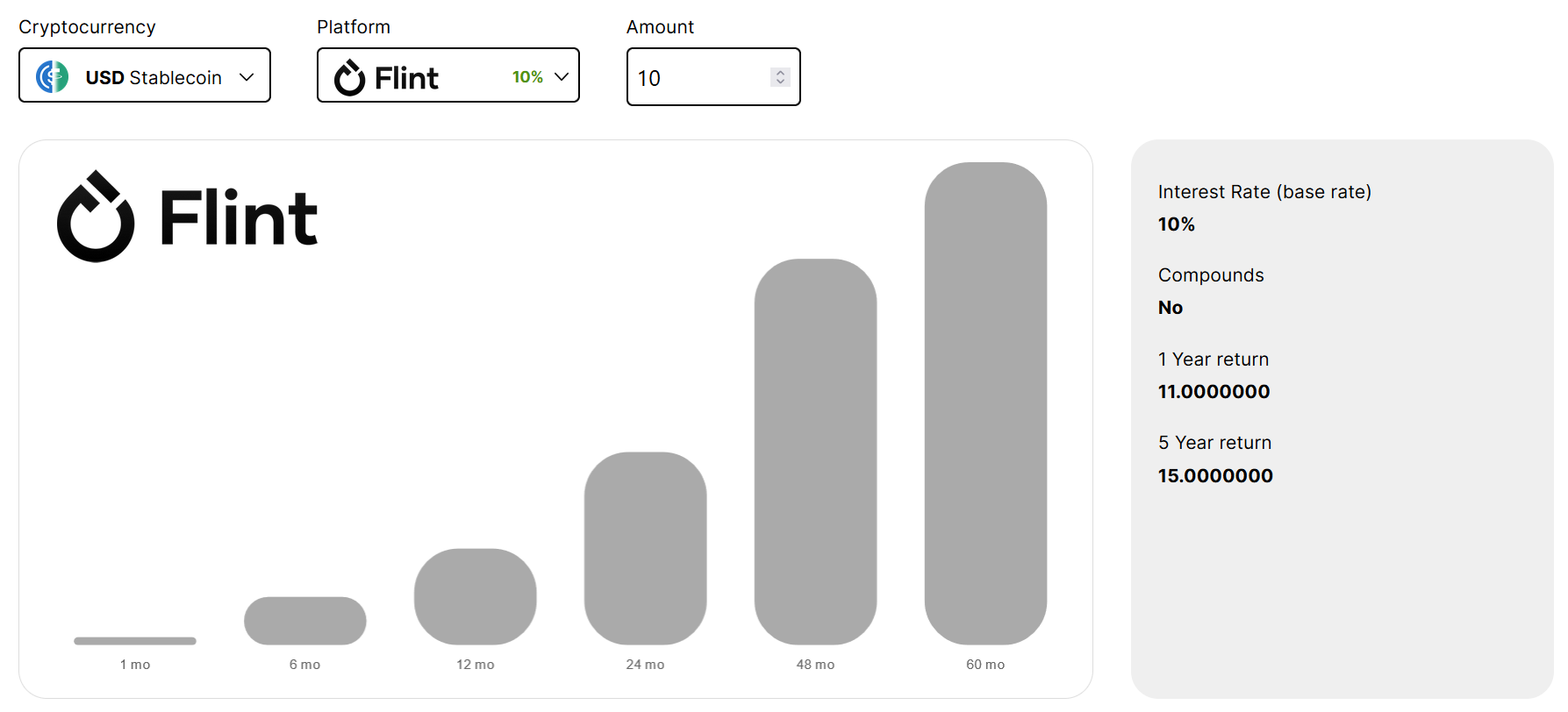The image size is (1568, 712).
Task: Click the 'Interest Rate (base rate)' label
Action: coord(1264,192)
